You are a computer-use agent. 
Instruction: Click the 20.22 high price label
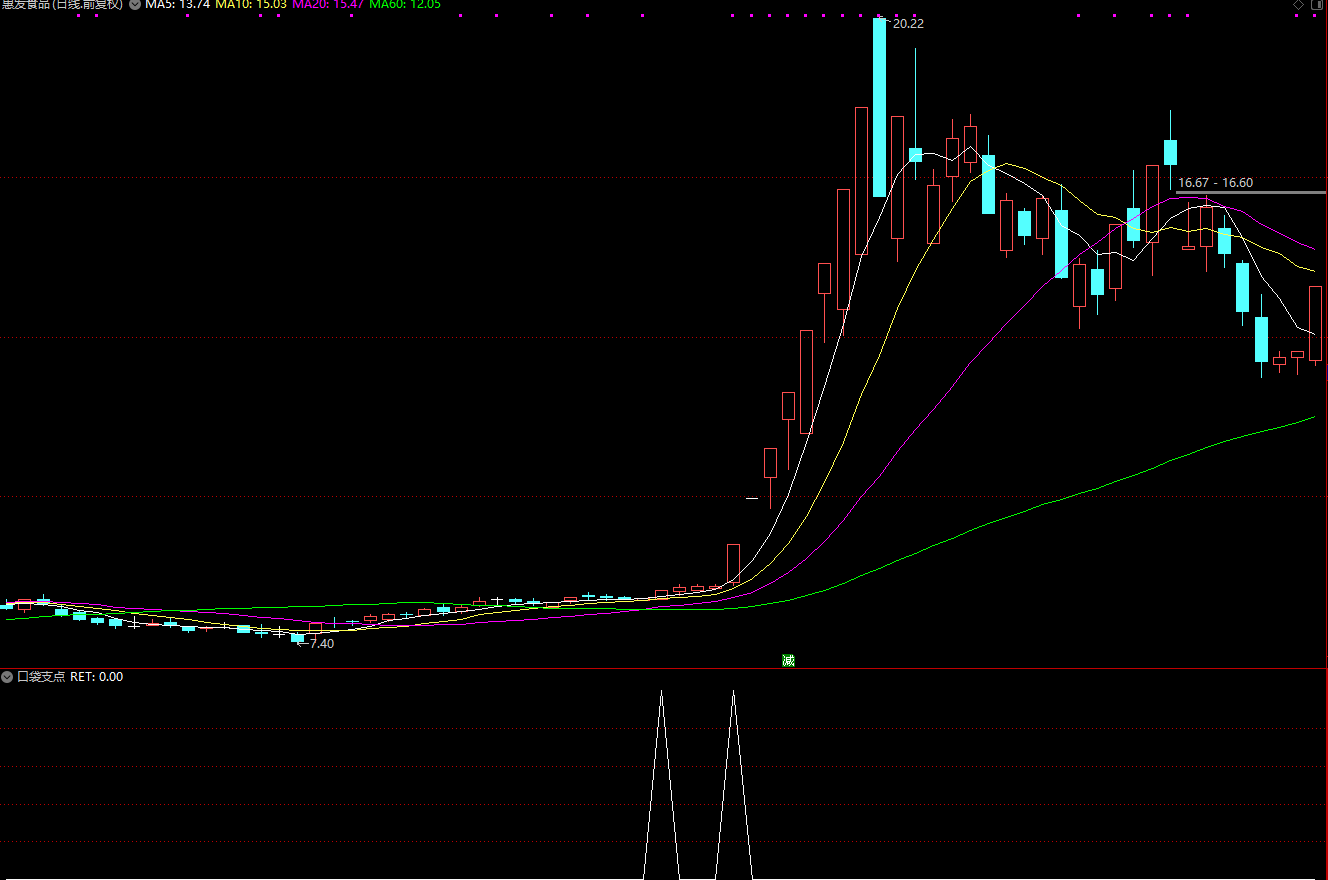pos(908,23)
